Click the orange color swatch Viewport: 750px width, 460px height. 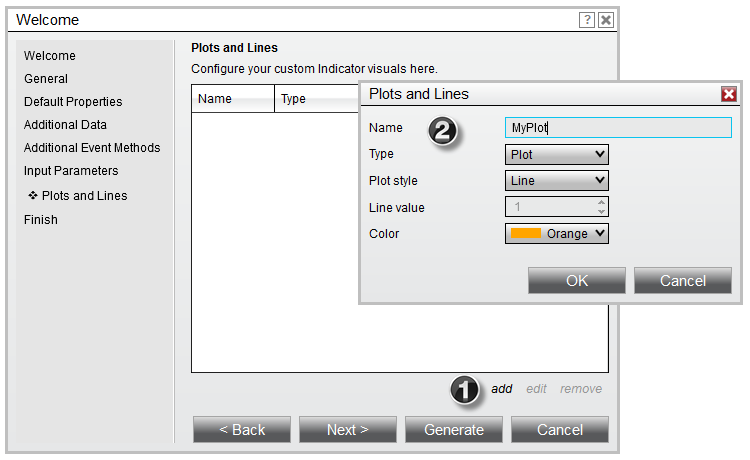coord(526,233)
